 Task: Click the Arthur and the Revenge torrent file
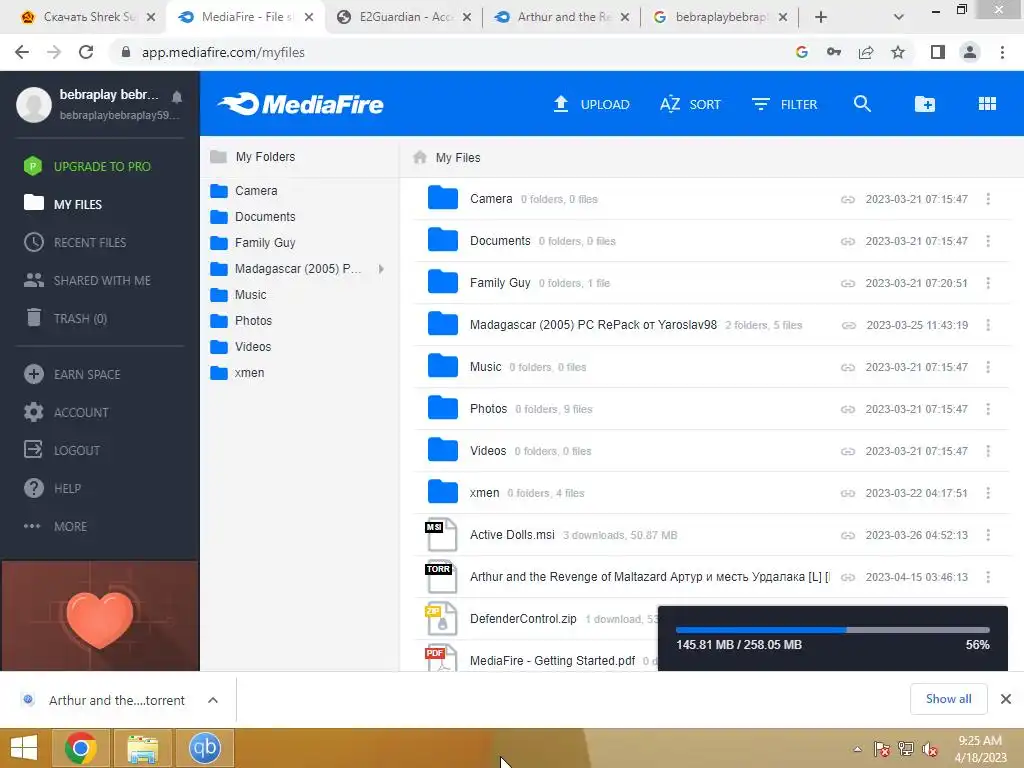[x=649, y=577]
